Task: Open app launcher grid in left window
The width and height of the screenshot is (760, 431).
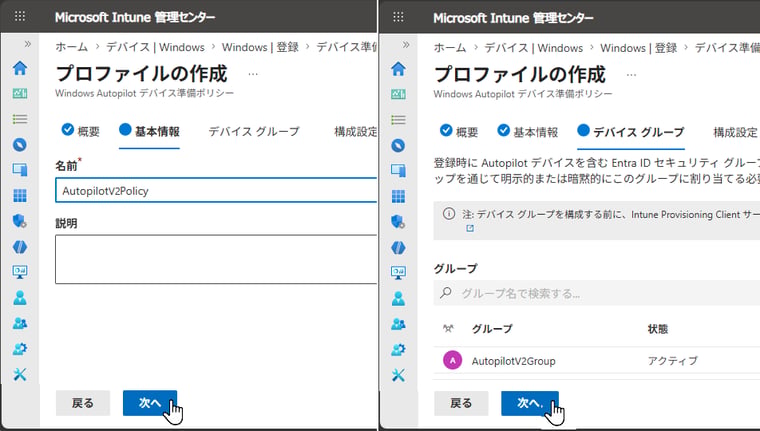Action: pyautogui.click(x=20, y=16)
